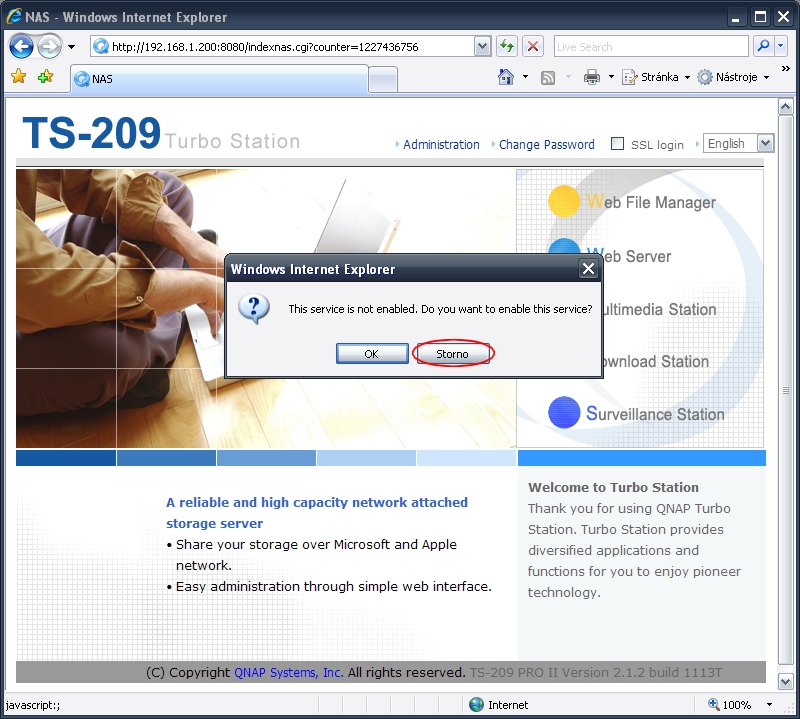Click the blue Surveillance Station circle icon
Screen dimensions: 800x719
click(x=564, y=412)
